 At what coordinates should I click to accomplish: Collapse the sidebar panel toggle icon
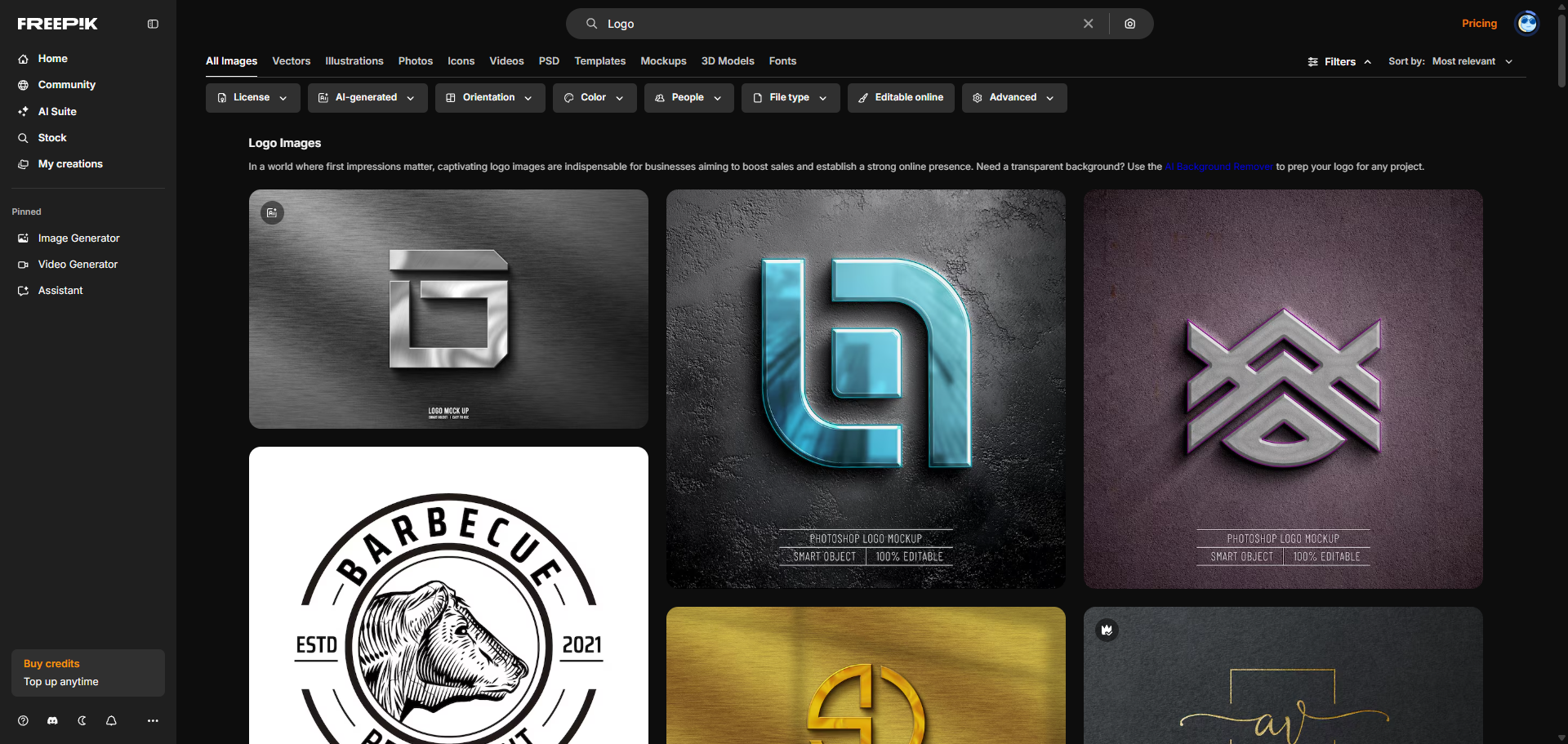[153, 24]
